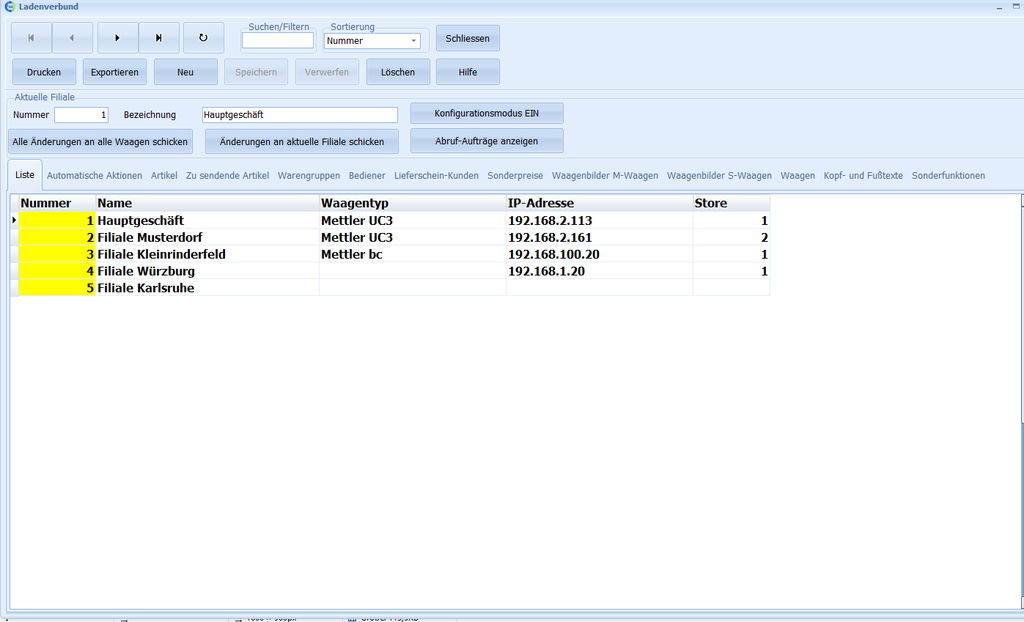
Task: Click the Suchen/Filtern input field
Action: pos(277,41)
